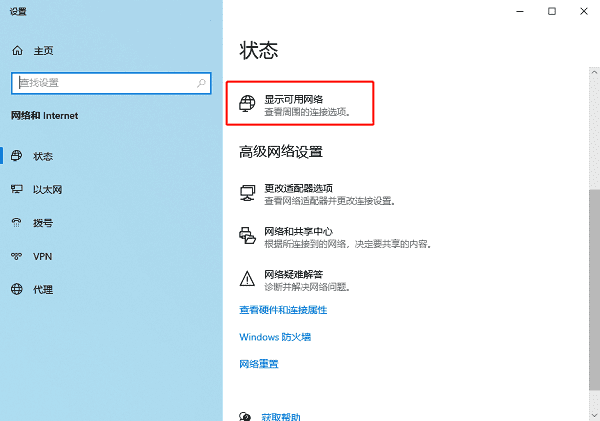
Task: Click the 网络和 Internet category heading
Action: (x=44, y=116)
